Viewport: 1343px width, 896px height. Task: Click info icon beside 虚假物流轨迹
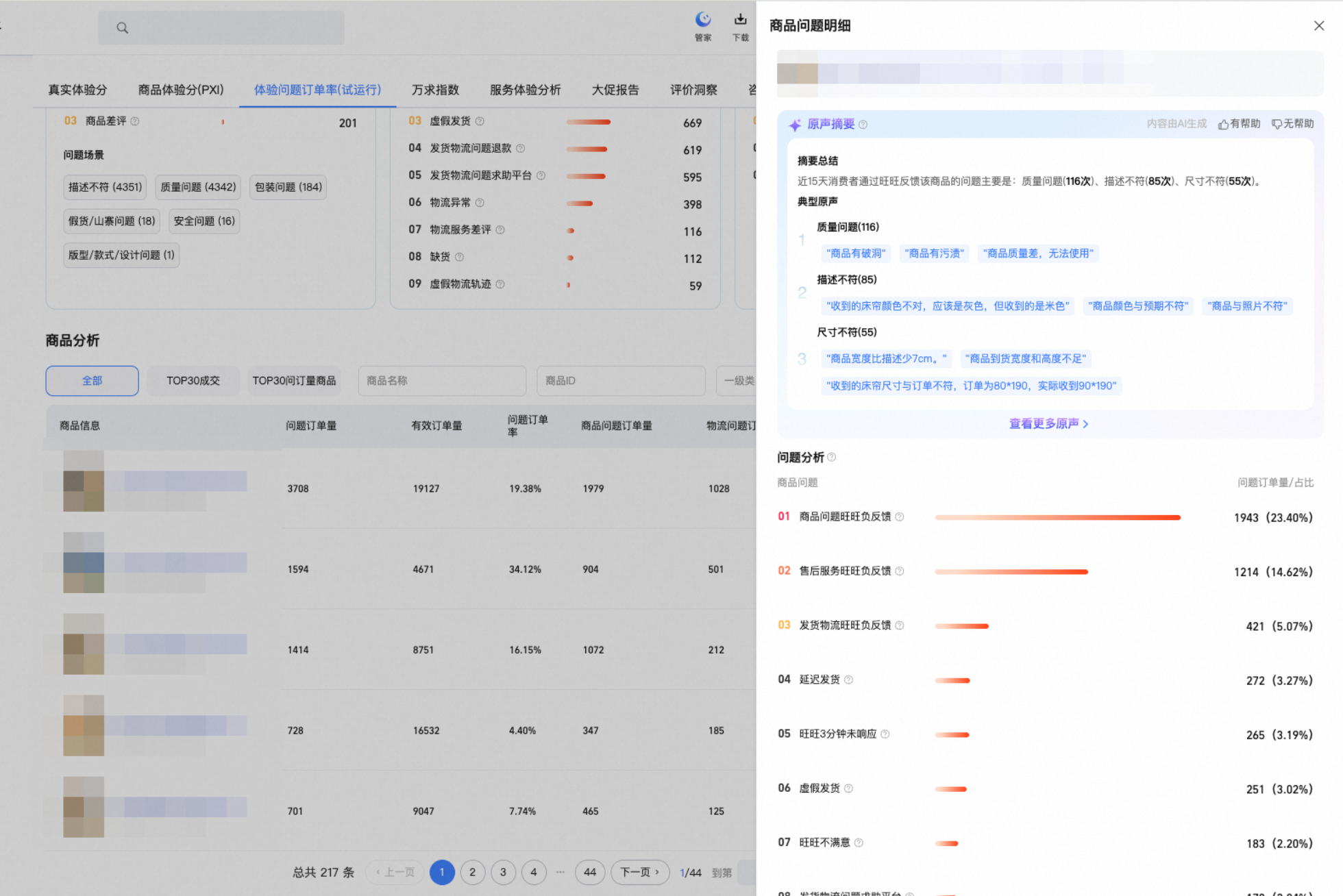pos(500,284)
